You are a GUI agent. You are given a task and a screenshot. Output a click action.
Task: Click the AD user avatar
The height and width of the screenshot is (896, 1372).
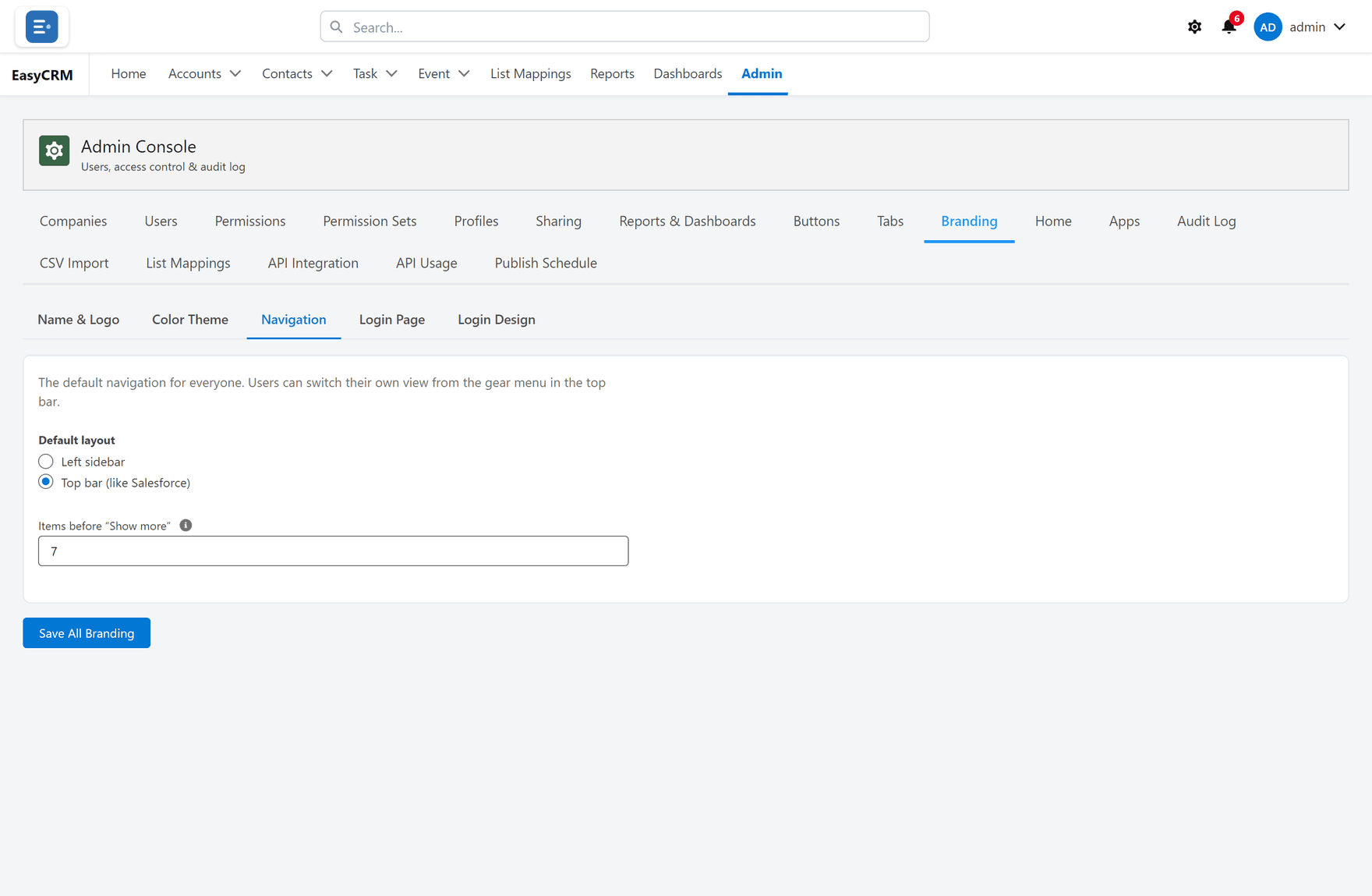point(1268,27)
